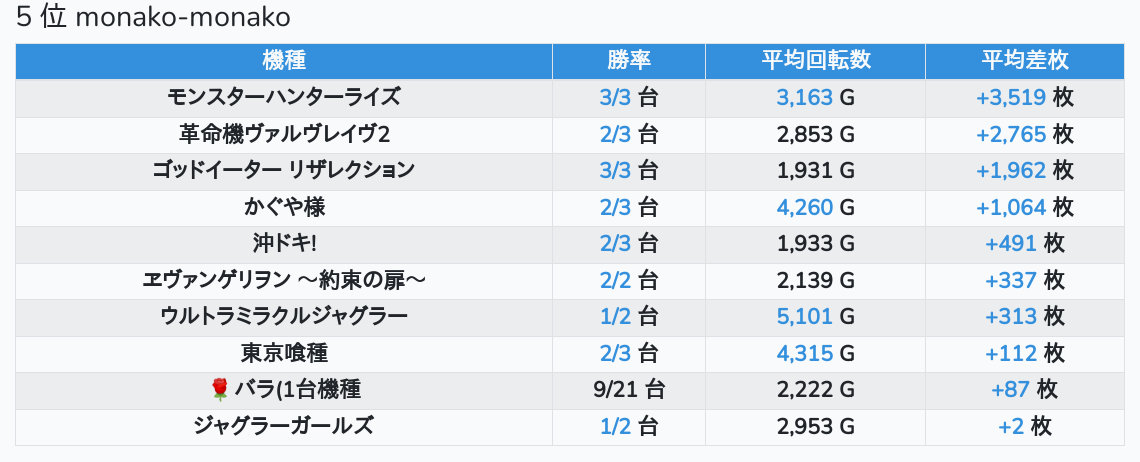The width and height of the screenshot is (1140, 462).
Task: Open モンスターハンターライズ 3/3 win rate link
Action: point(616,97)
